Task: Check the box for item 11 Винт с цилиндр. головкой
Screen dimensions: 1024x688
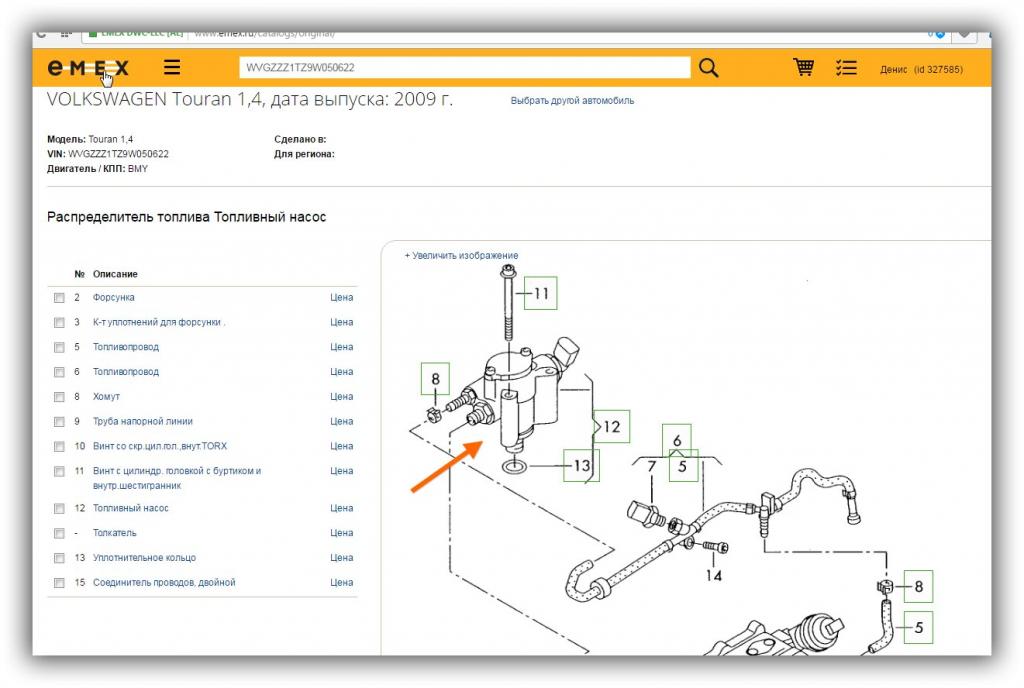Action: (x=59, y=471)
